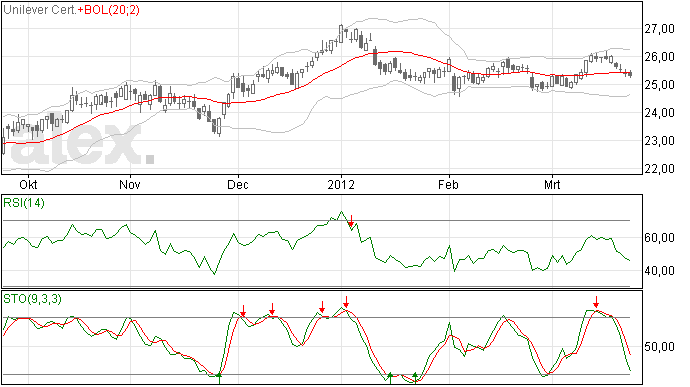The image size is (690, 387).
Task: Click the RSI(14) panel label
Action: 24,203
